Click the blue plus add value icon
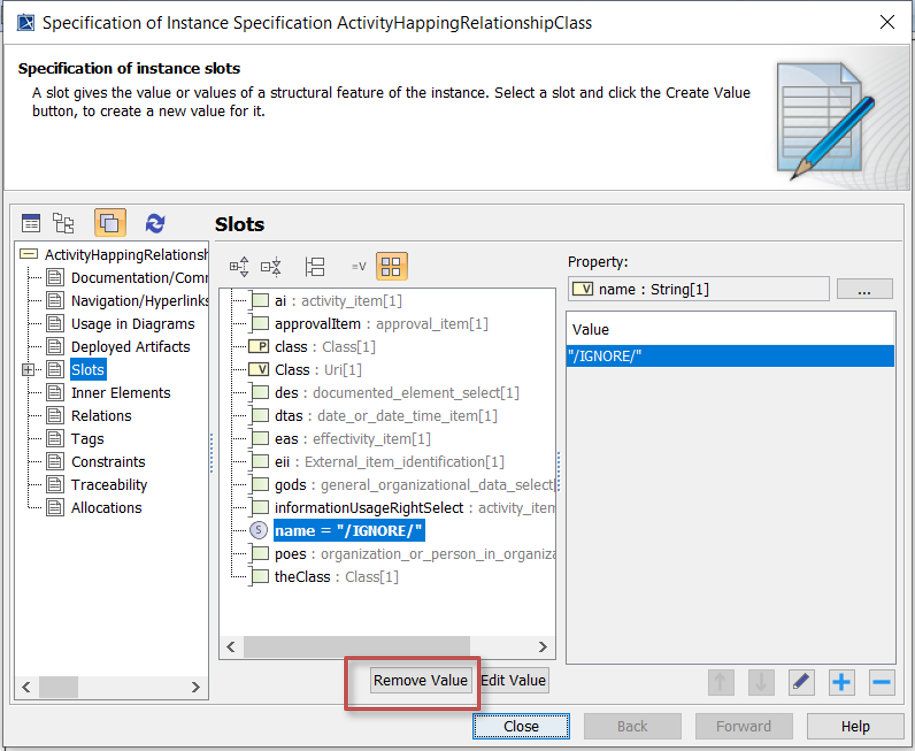 click(841, 682)
